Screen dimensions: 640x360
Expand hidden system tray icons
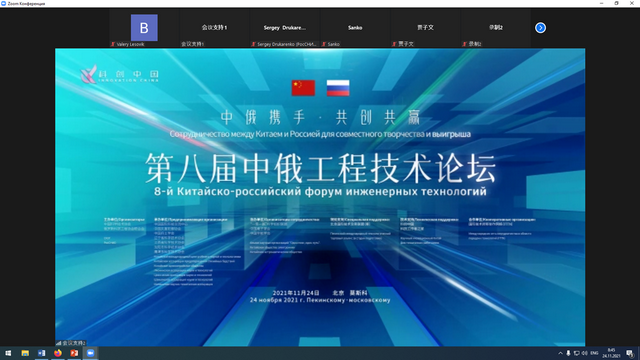(x=560, y=353)
